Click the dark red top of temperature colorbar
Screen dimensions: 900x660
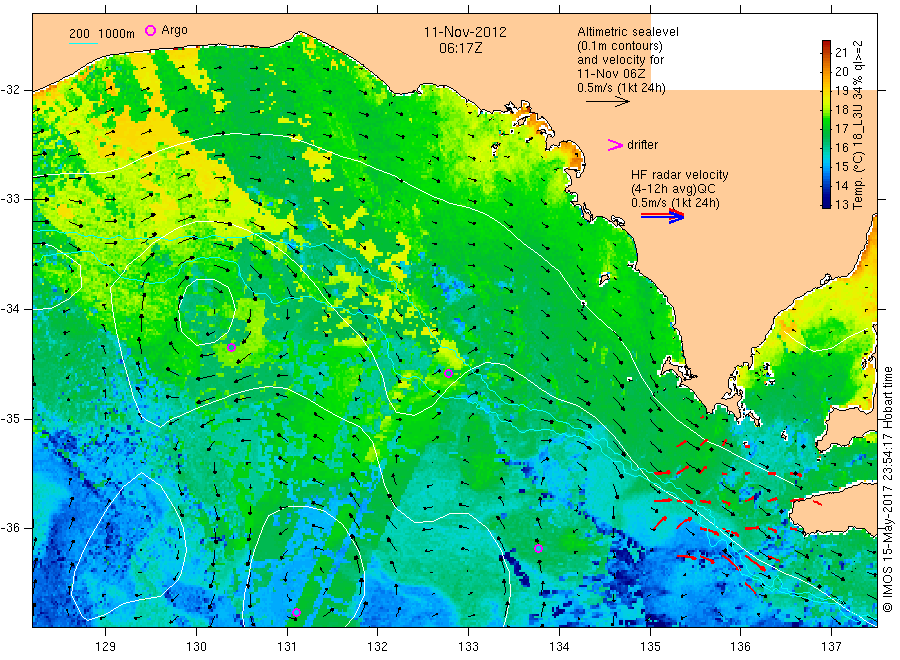[826, 44]
